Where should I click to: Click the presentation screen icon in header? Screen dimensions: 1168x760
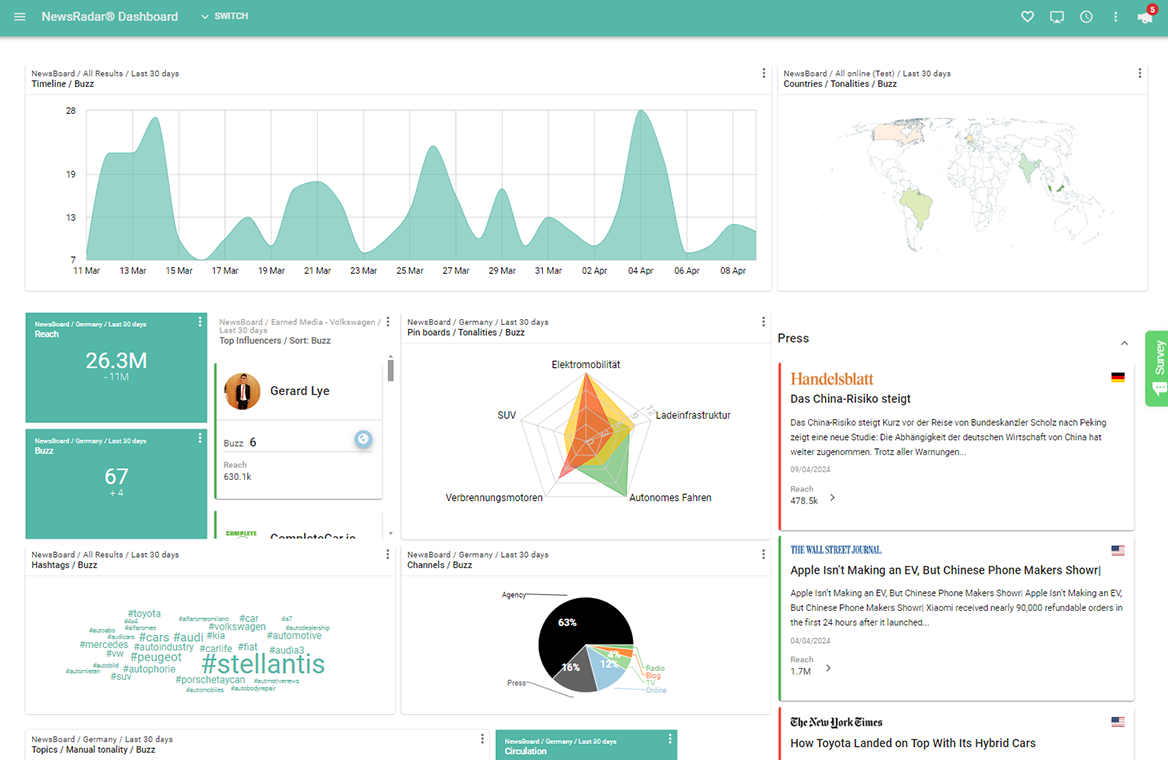[1056, 17]
